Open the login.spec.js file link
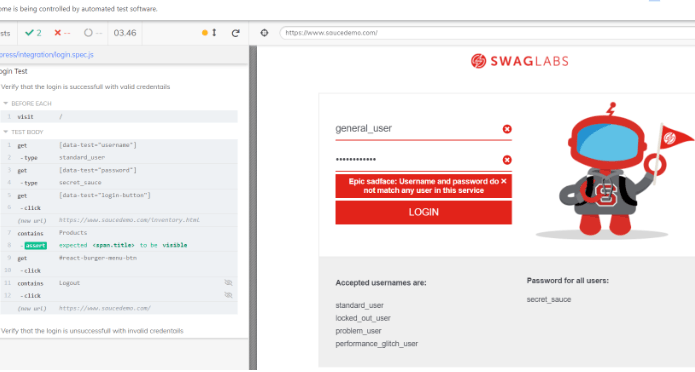 pos(47,55)
